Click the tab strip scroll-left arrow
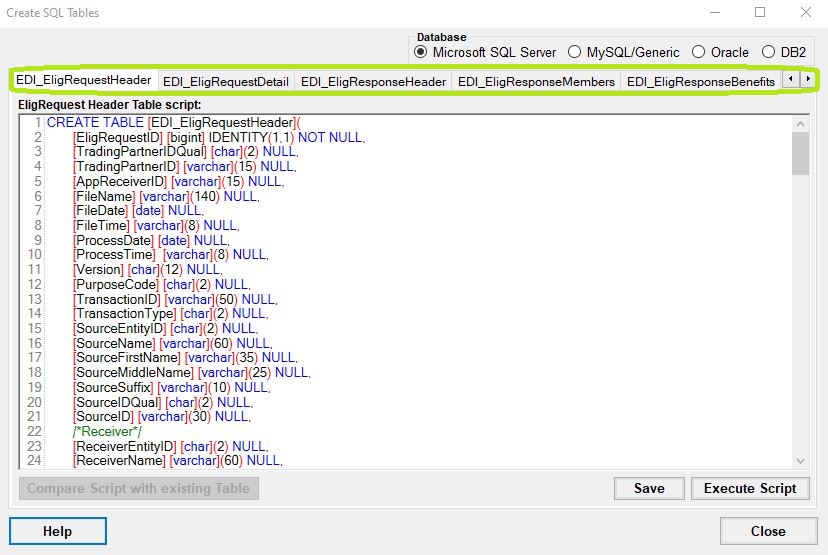Viewport: 828px width, 555px height. click(791, 79)
